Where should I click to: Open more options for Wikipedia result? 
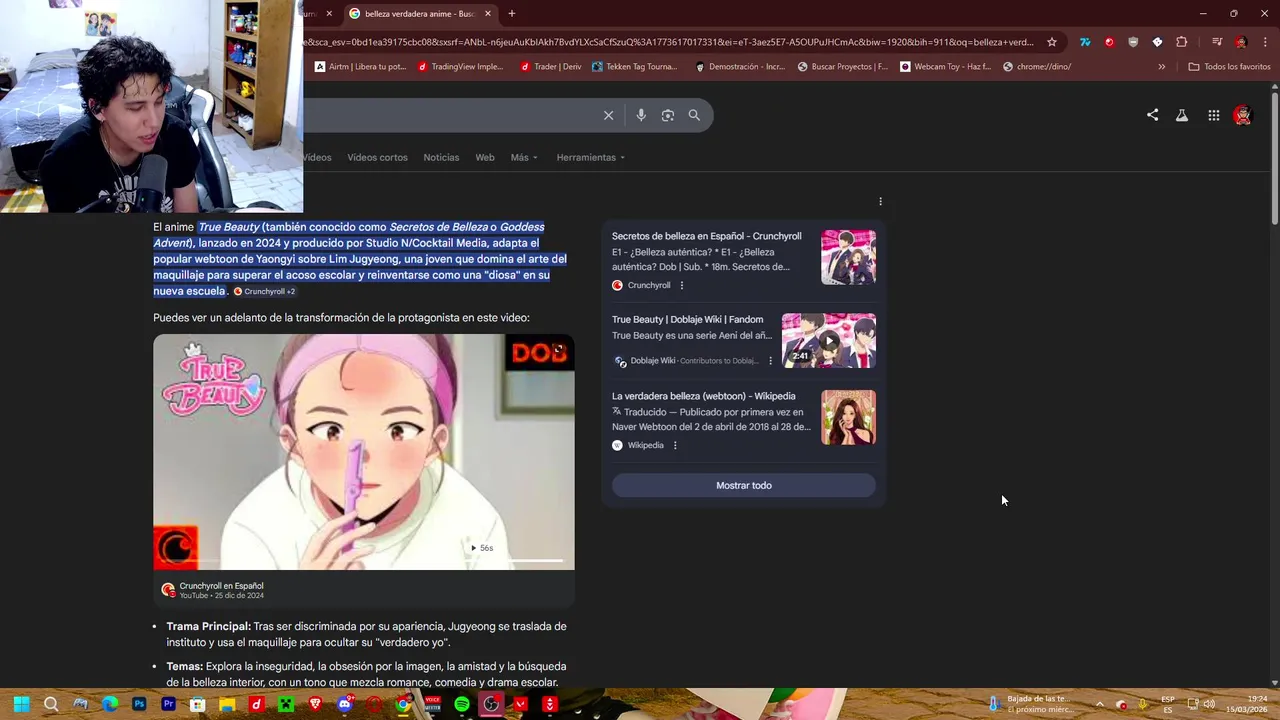coord(675,445)
